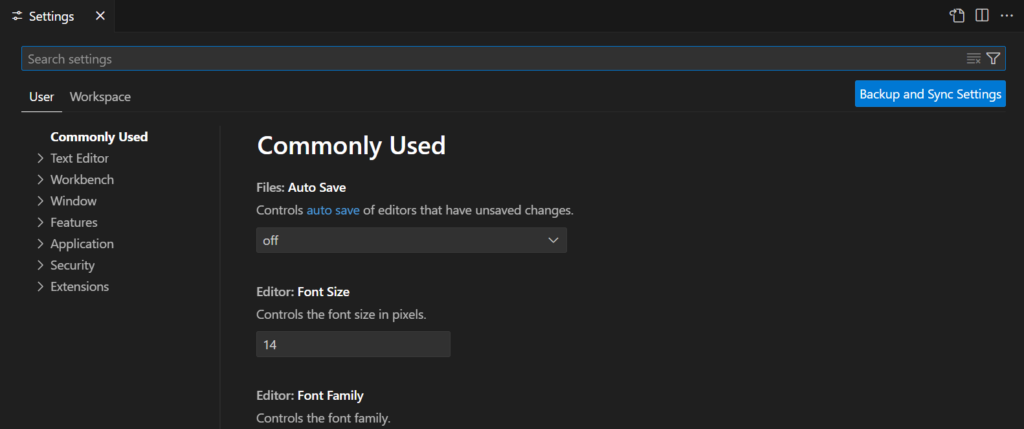
Task: Expand the Security settings group
Action: click(41, 265)
